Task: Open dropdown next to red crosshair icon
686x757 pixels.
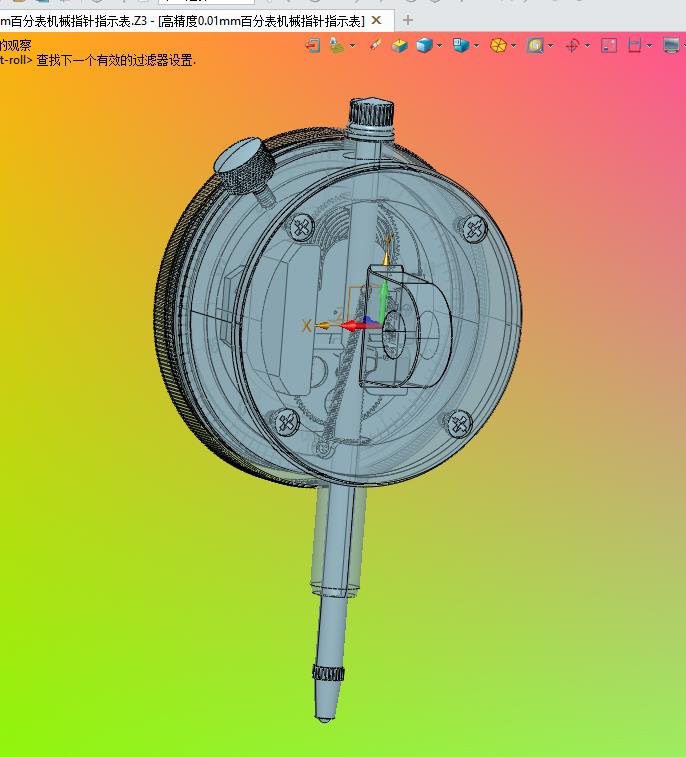Action: (x=588, y=46)
